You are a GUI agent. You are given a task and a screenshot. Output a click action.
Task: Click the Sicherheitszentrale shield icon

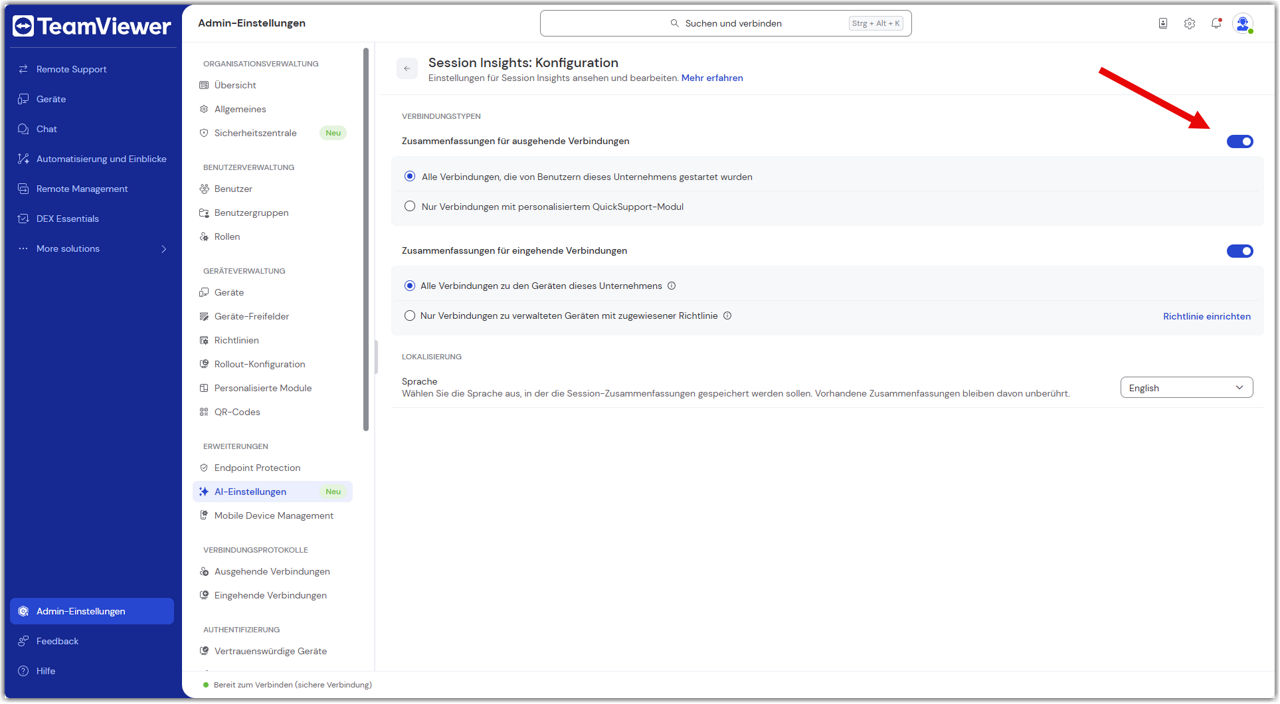(204, 133)
